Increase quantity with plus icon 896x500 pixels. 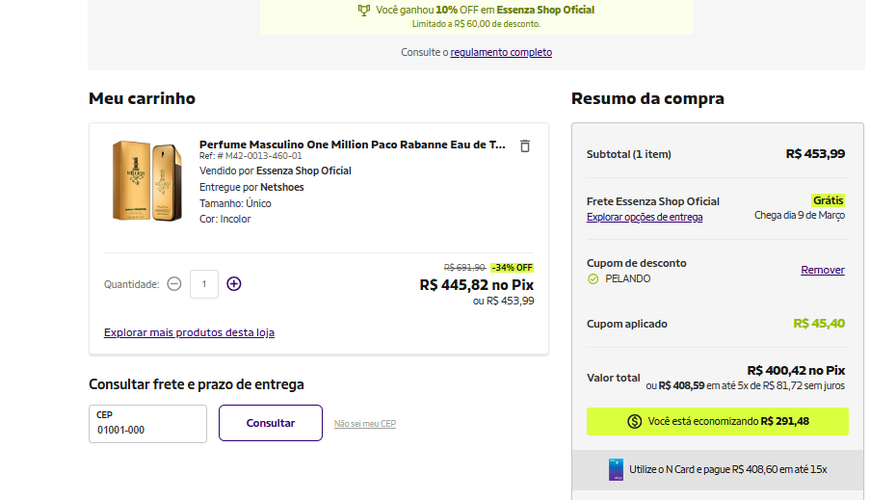click(234, 284)
